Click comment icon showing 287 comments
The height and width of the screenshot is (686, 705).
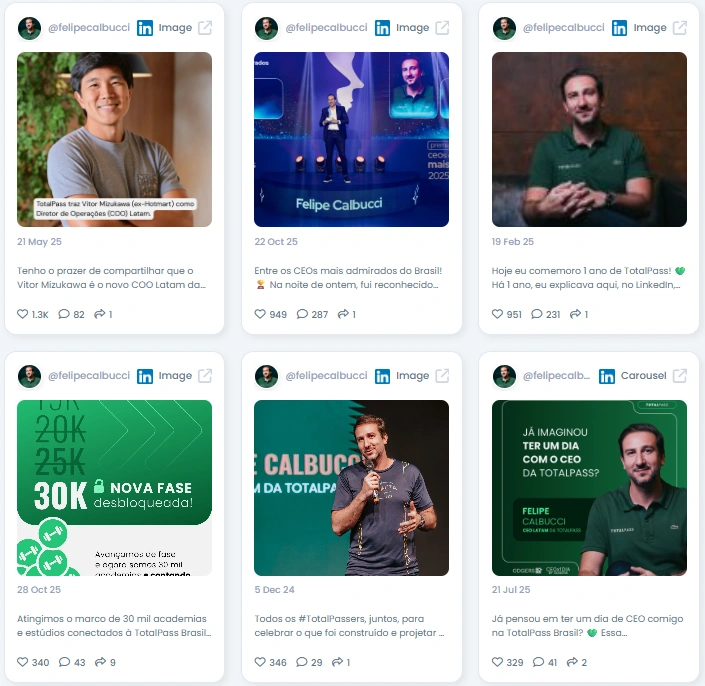coord(302,314)
